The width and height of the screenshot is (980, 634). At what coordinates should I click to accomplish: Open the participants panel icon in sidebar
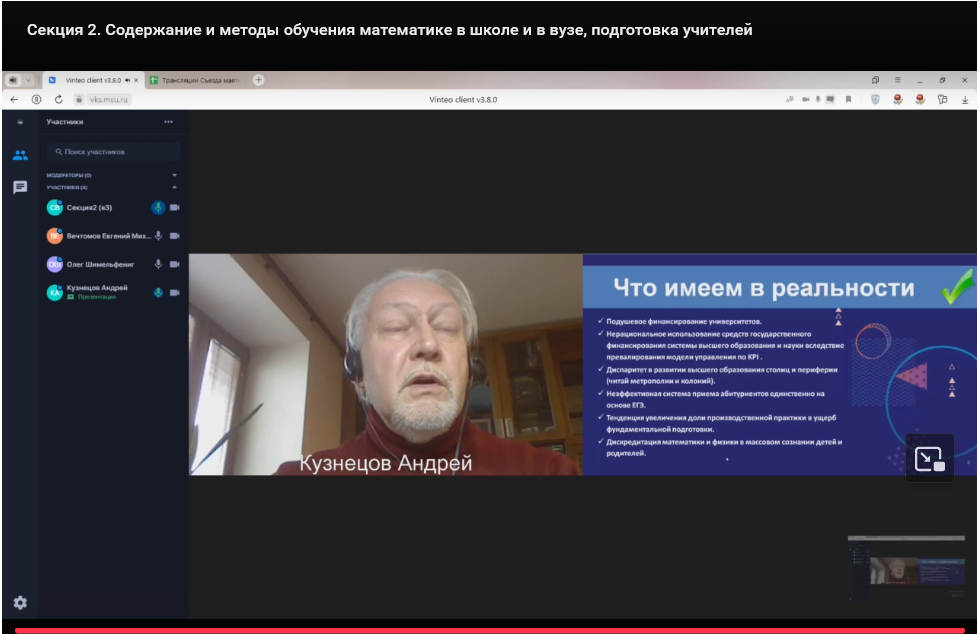[x=20, y=155]
